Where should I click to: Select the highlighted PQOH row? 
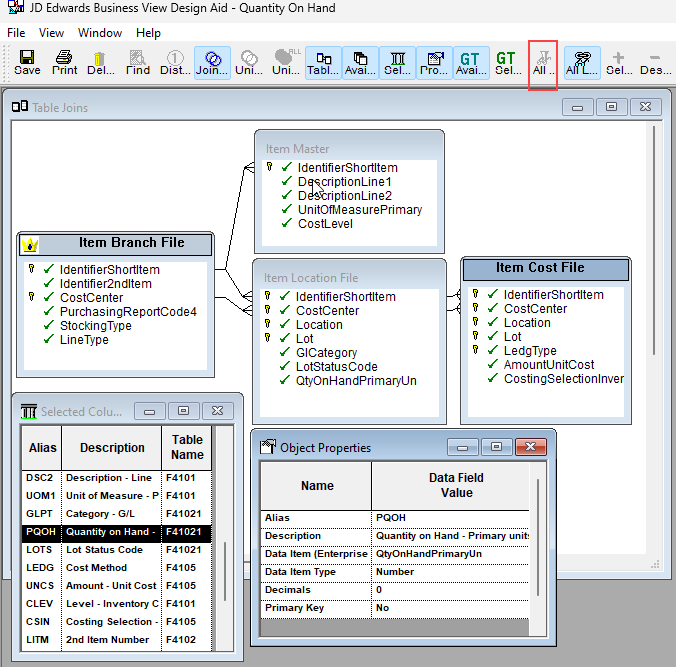pyautogui.click(x=116, y=532)
